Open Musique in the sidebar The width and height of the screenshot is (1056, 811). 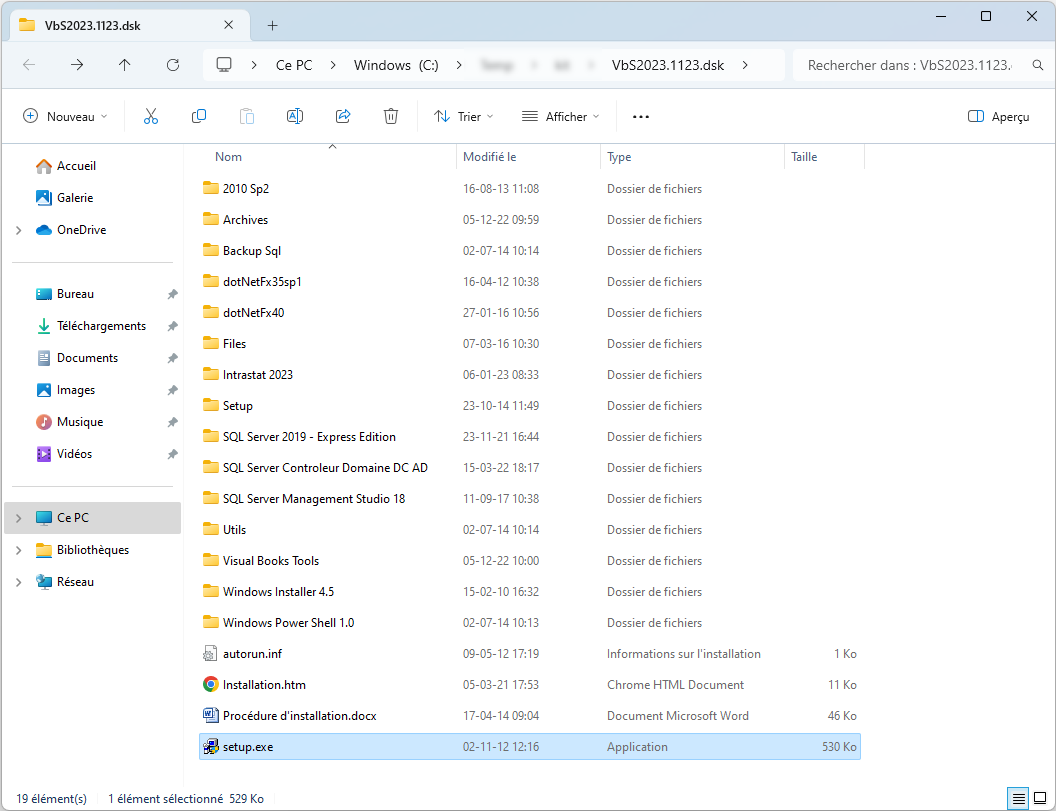coord(69,422)
